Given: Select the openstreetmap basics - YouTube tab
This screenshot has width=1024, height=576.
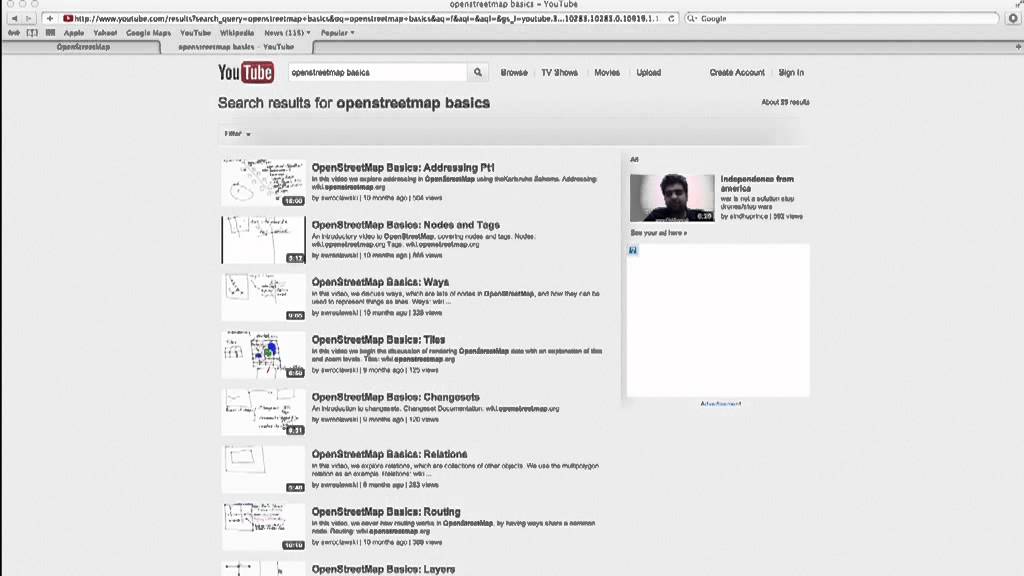Looking at the screenshot, I should [236, 47].
